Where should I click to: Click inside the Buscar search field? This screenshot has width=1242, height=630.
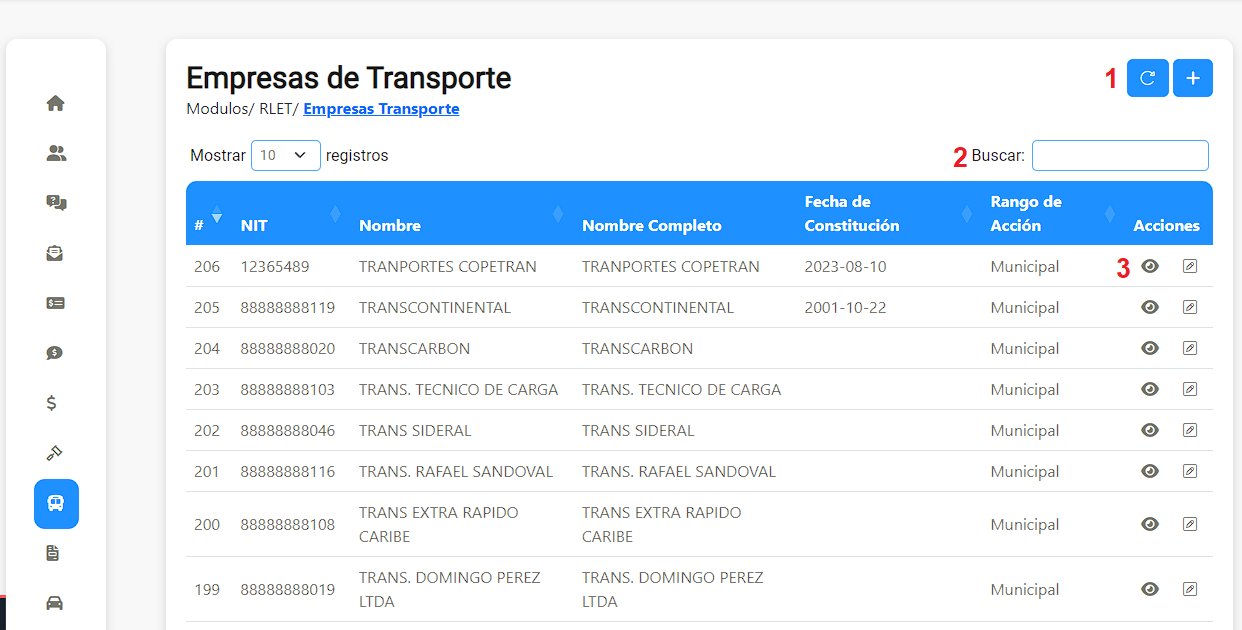coord(1120,155)
